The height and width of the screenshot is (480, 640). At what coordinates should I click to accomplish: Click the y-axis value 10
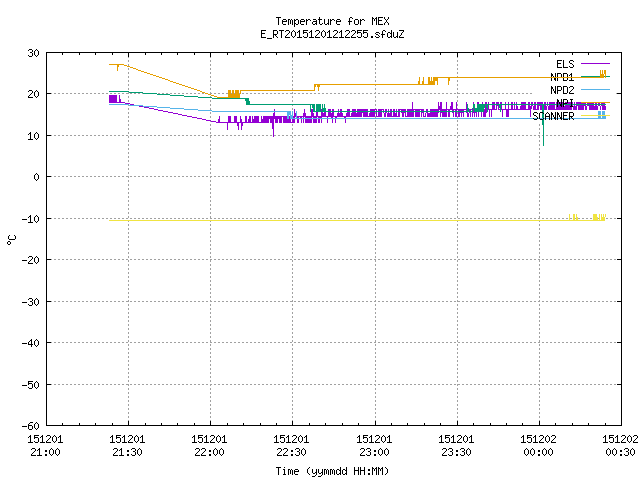(x=33, y=136)
